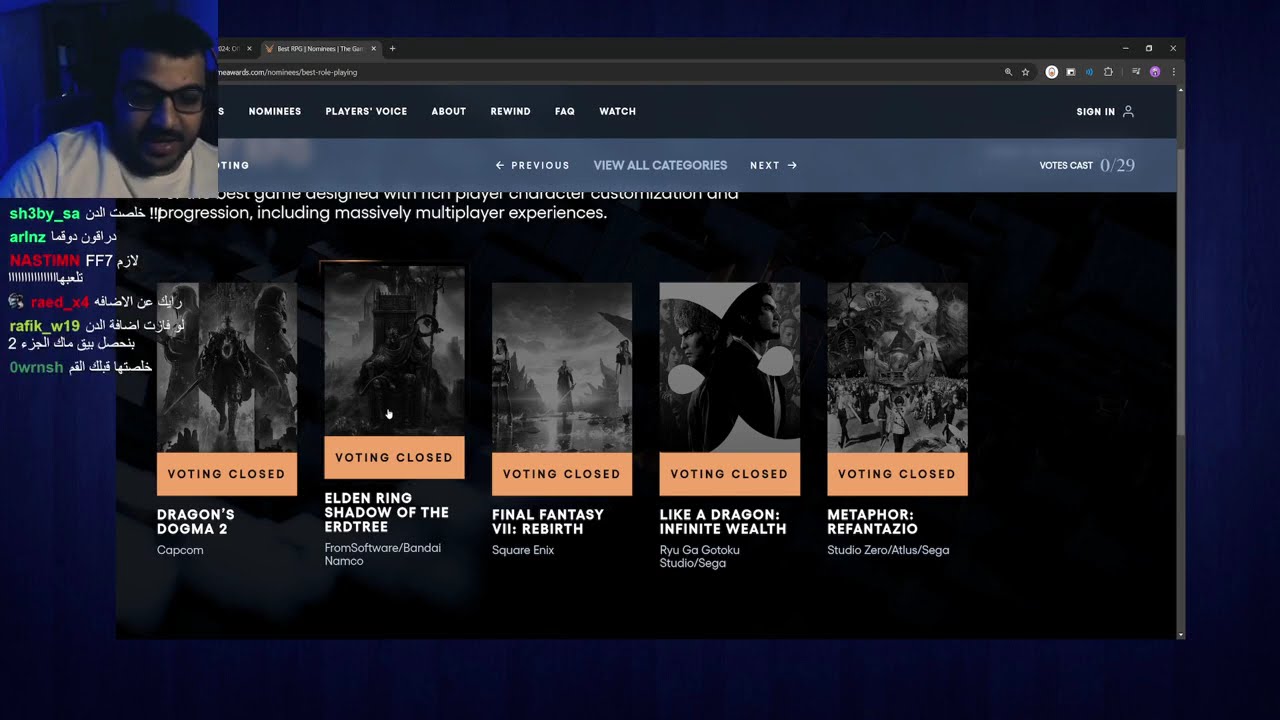Minimize the browser window
Viewport: 1280px width, 720px height.
1125,48
